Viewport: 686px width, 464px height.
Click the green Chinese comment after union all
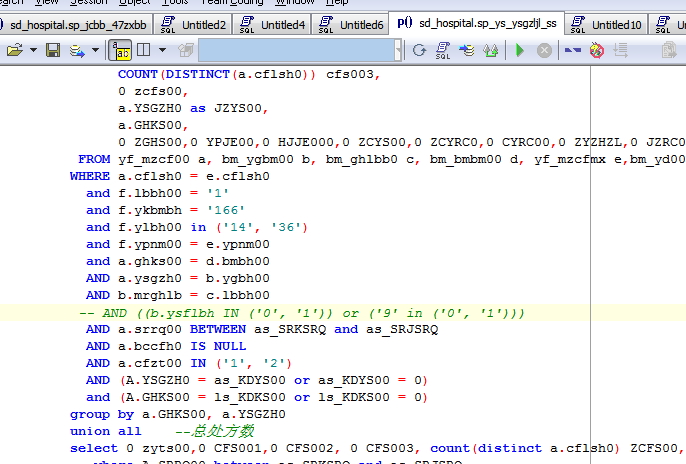click(214, 432)
